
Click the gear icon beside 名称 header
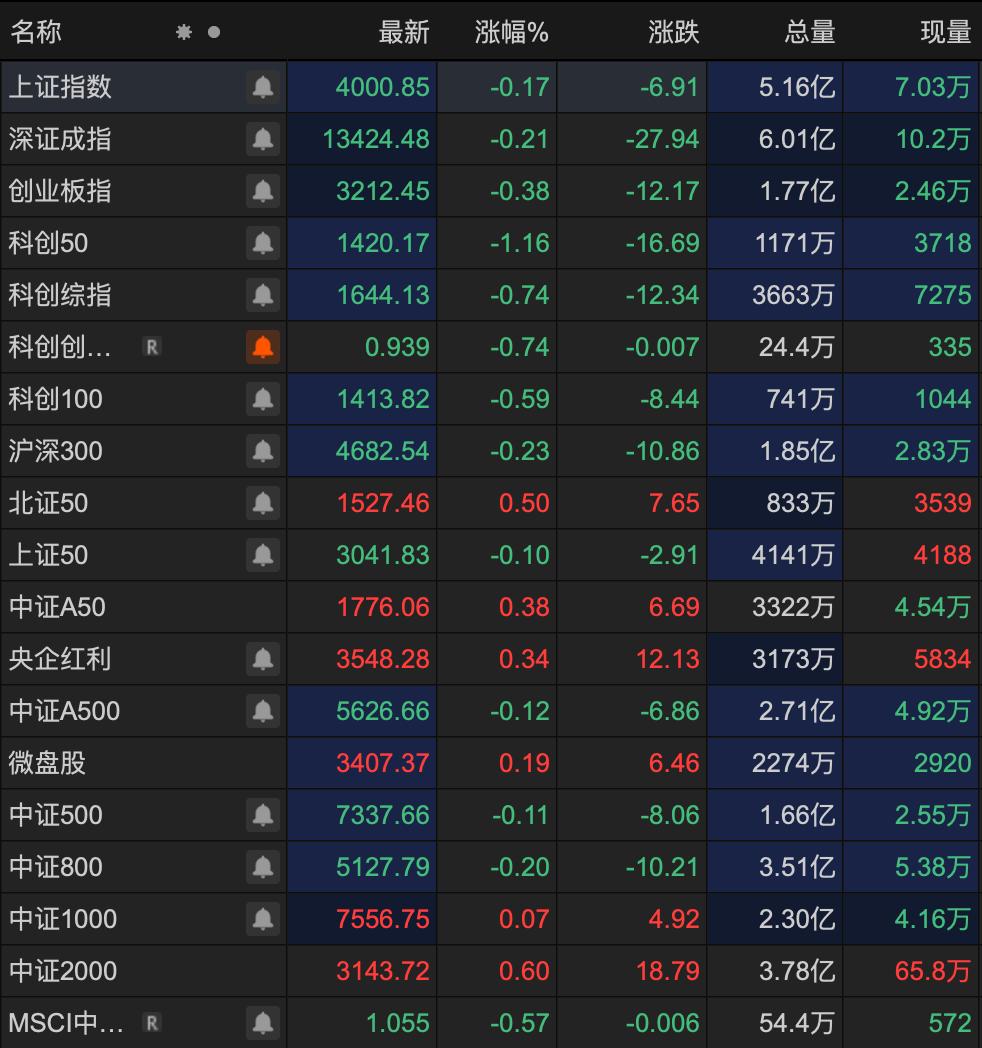point(184,32)
